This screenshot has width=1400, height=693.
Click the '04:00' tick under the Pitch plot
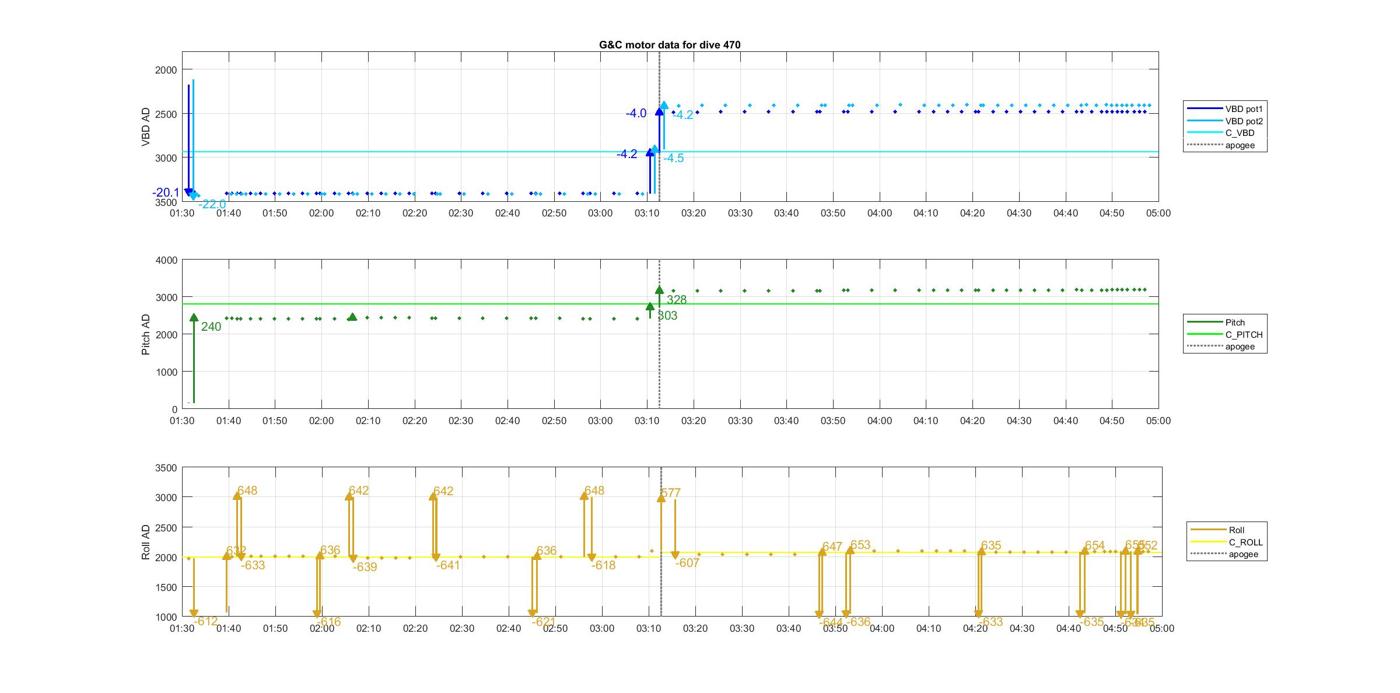click(x=879, y=421)
